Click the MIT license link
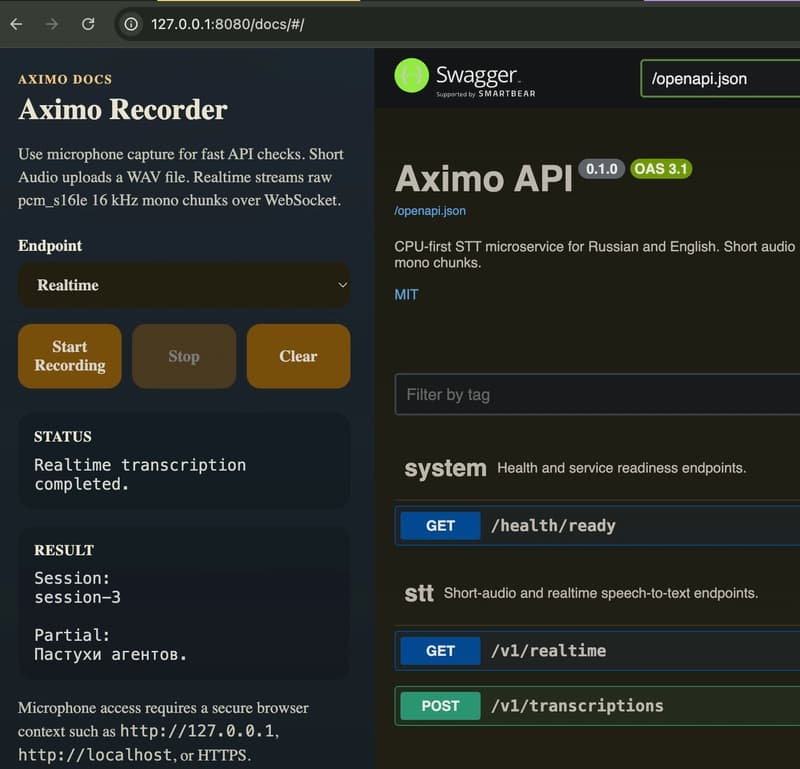The height and width of the screenshot is (769, 800). click(x=406, y=294)
